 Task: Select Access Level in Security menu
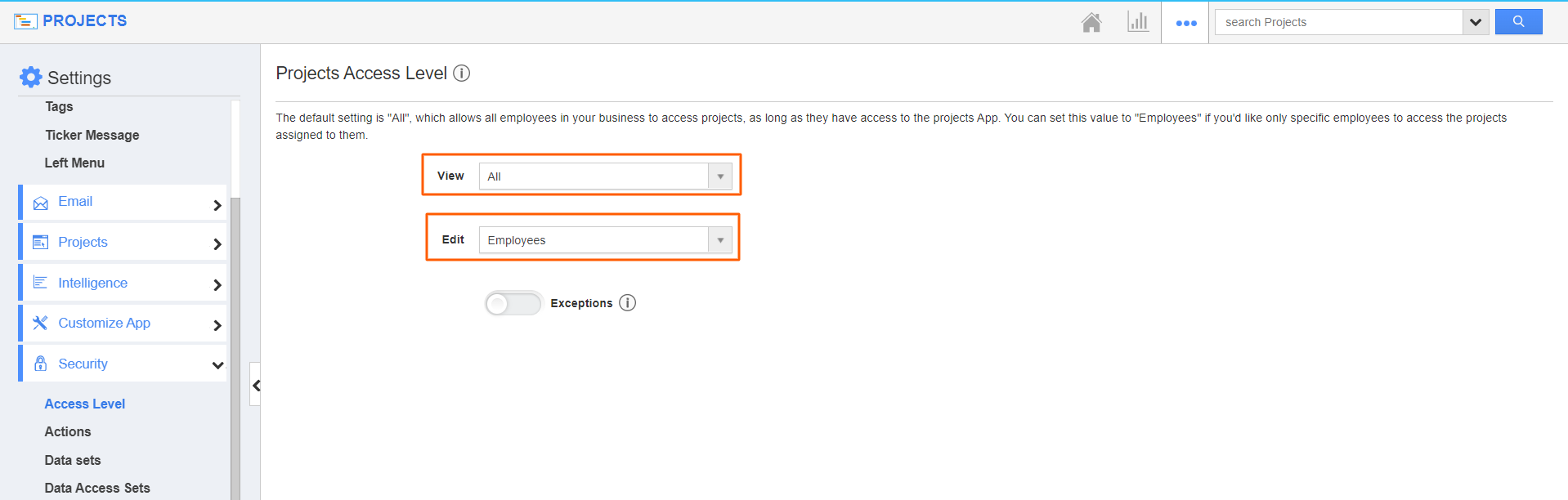85,404
